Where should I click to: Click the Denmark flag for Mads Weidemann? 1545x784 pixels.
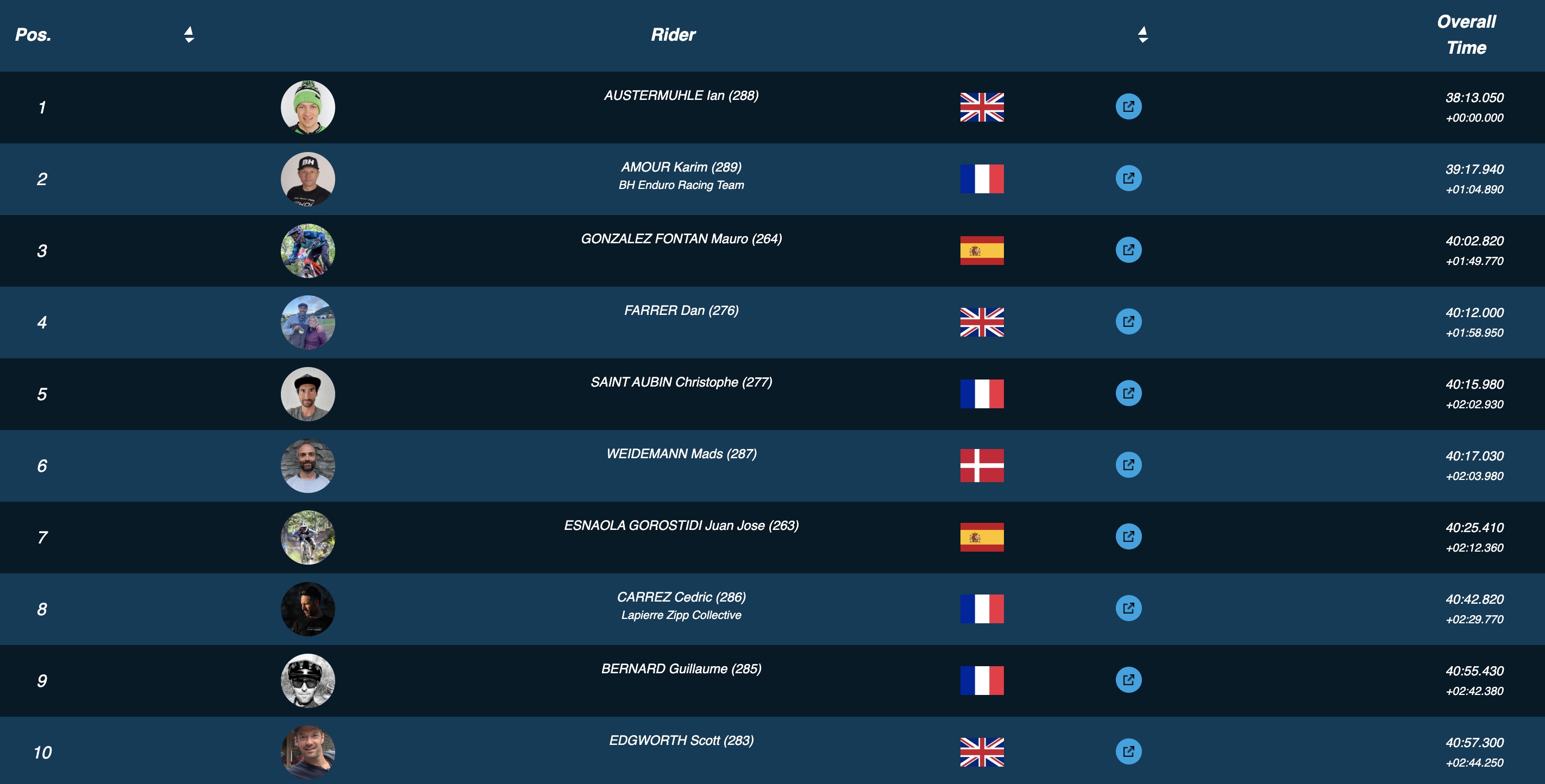pos(981,465)
